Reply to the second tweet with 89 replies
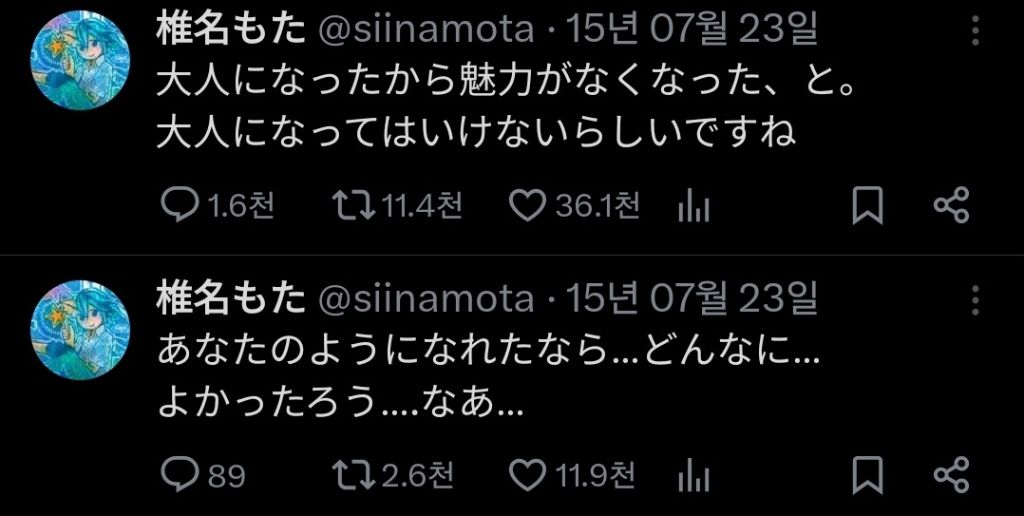 [x=181, y=474]
